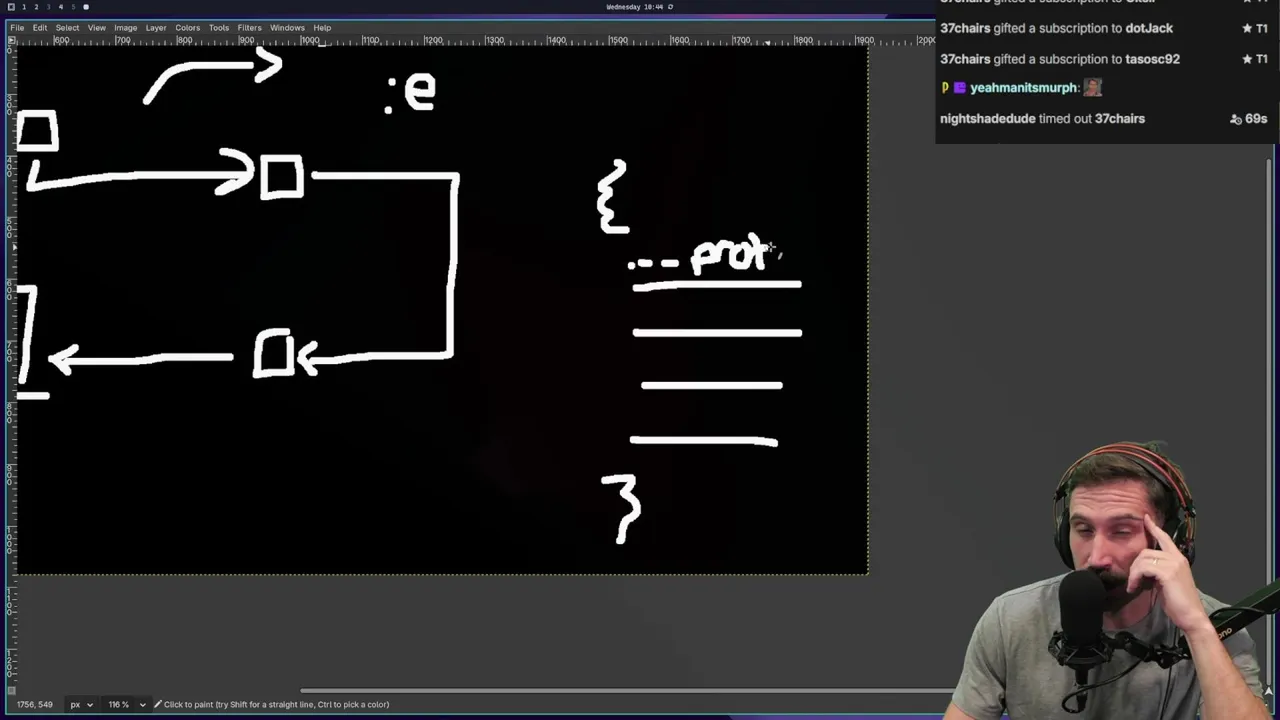The image size is (1280, 720).
Task: Open the Windows menu
Action: pos(287,28)
